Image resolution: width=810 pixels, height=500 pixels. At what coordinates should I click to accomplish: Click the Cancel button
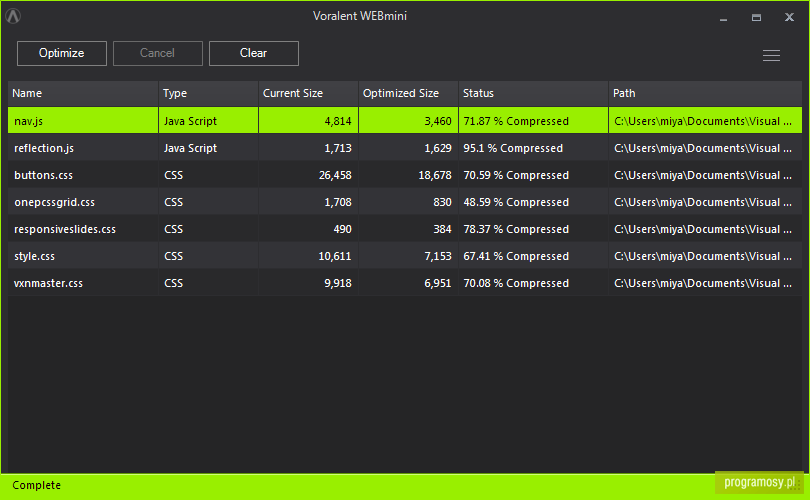coord(158,53)
